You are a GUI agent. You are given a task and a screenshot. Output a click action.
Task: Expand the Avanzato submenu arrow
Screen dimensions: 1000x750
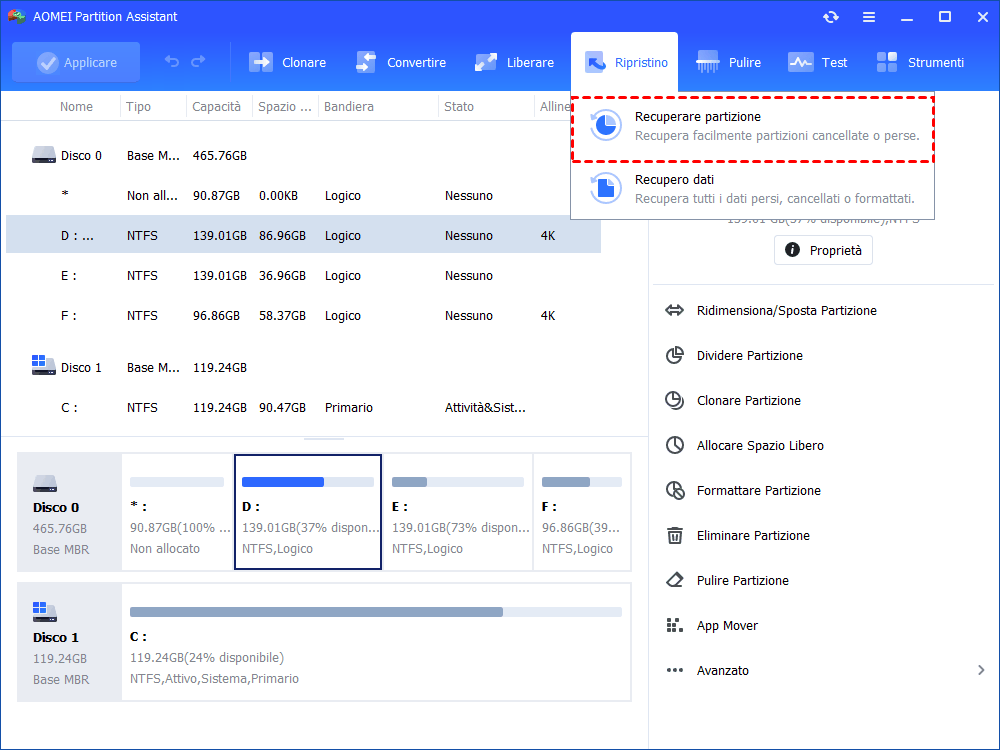(981, 670)
